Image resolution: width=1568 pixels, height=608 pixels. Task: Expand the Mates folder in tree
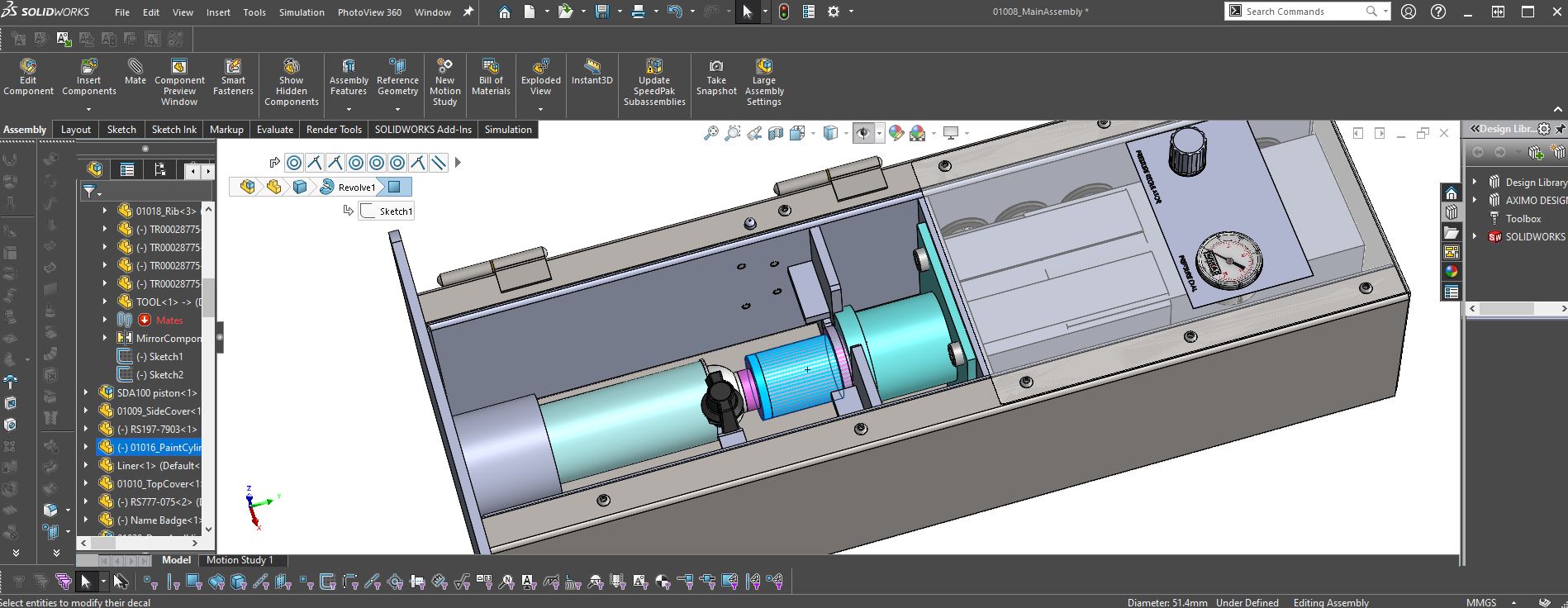(x=105, y=321)
